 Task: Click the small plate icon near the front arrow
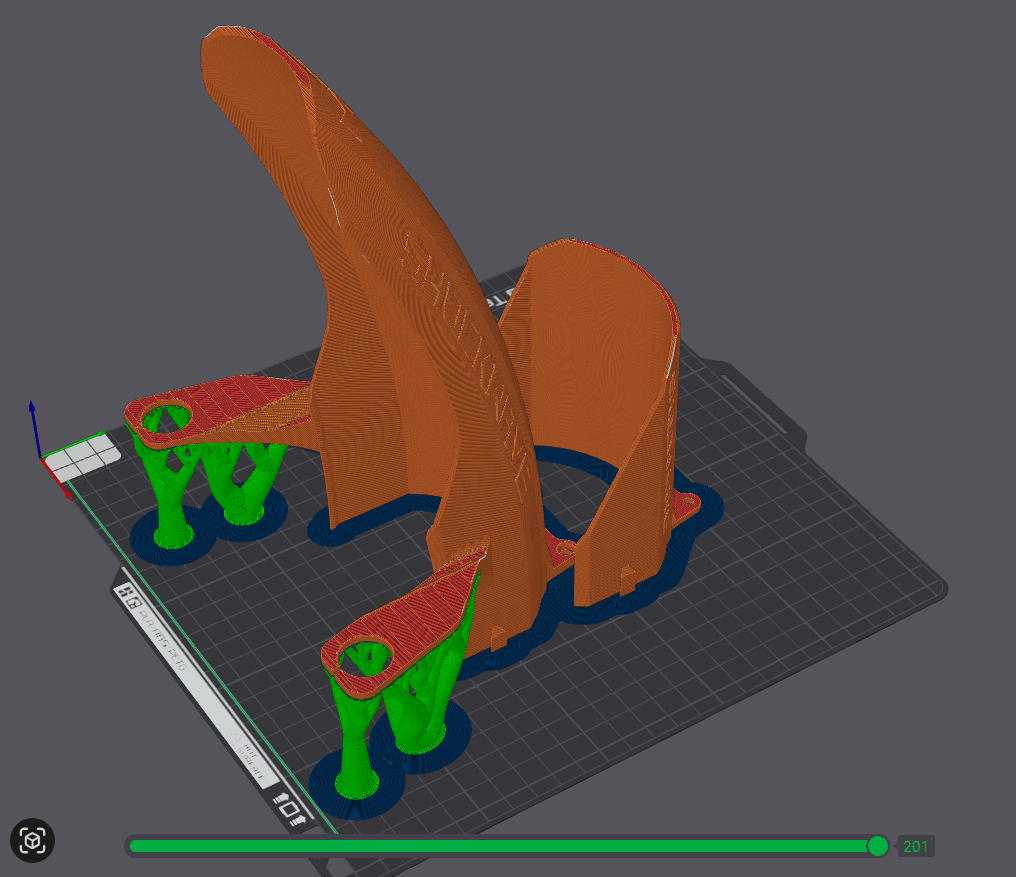pos(289,809)
